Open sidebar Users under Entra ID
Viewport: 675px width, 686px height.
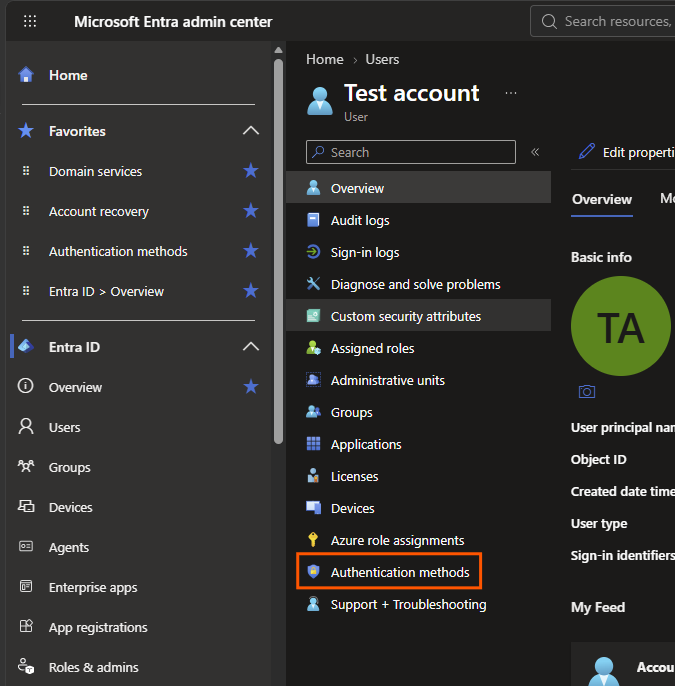(64, 427)
